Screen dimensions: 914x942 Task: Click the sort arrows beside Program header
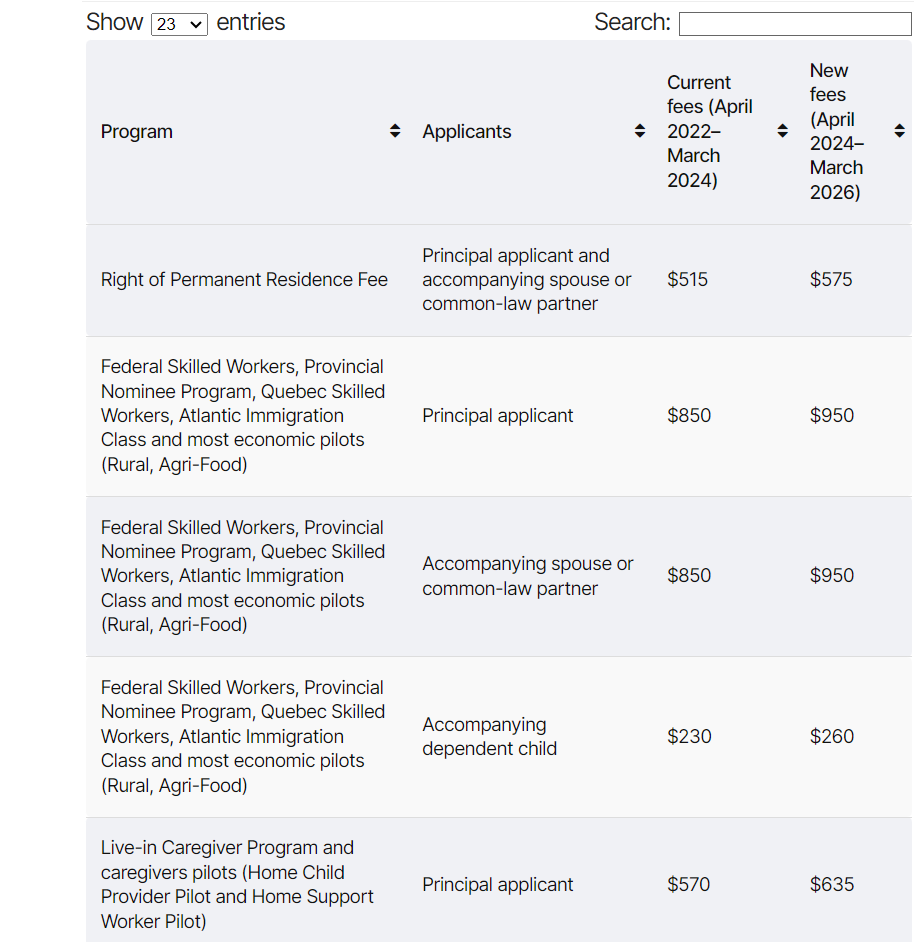pos(395,131)
